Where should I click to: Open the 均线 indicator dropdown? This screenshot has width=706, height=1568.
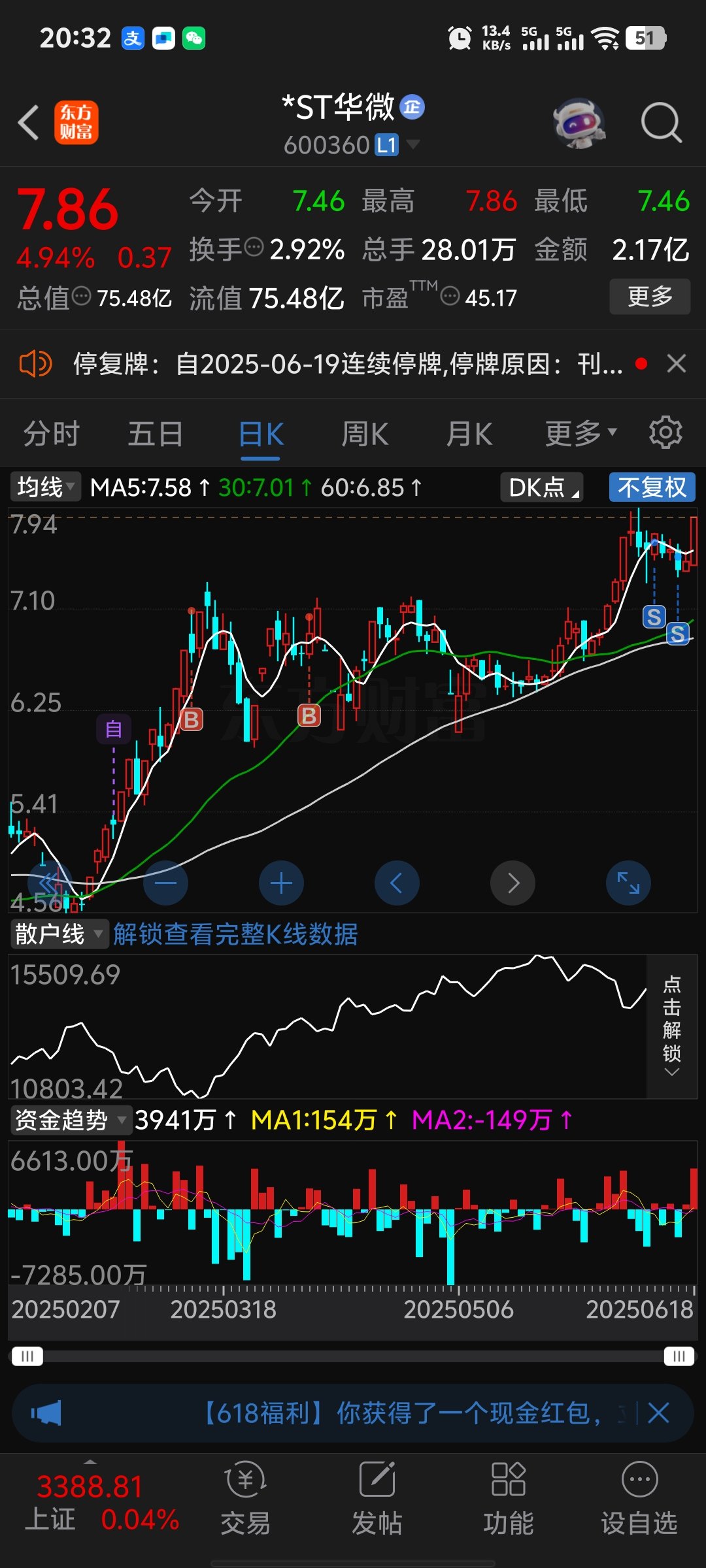45,487
